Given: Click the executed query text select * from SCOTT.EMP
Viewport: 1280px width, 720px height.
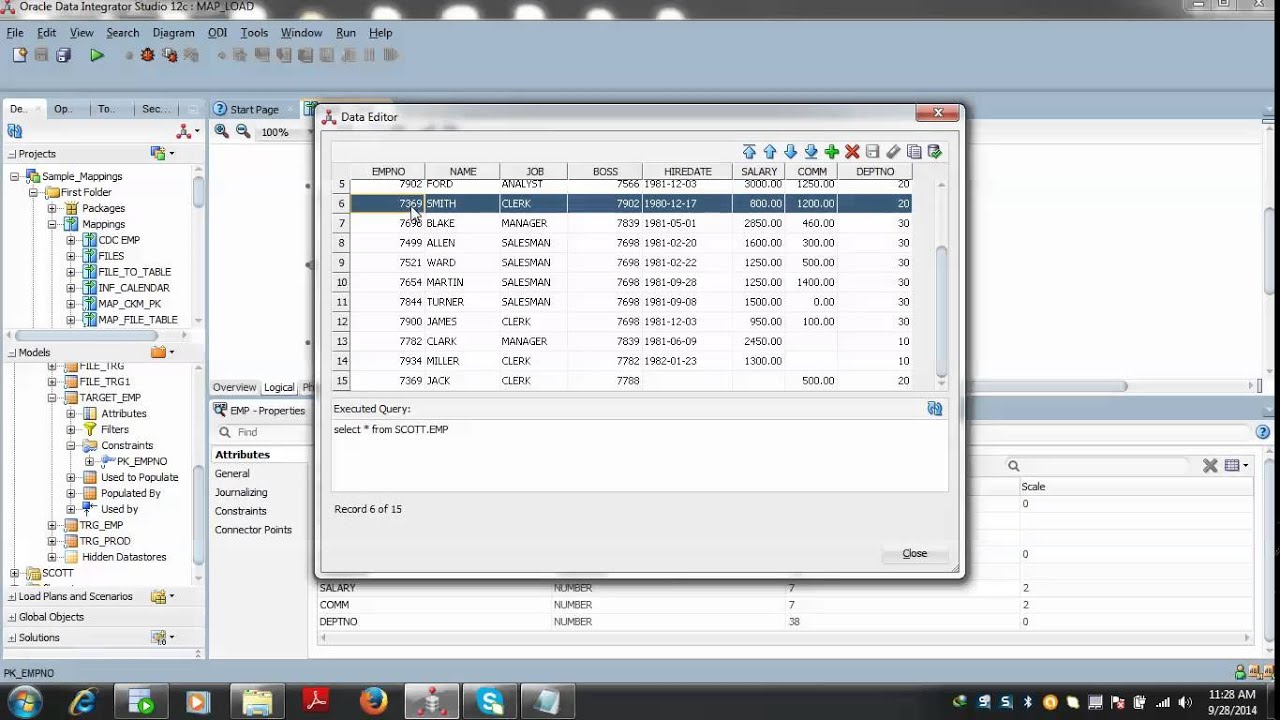Looking at the screenshot, I should tap(391, 429).
